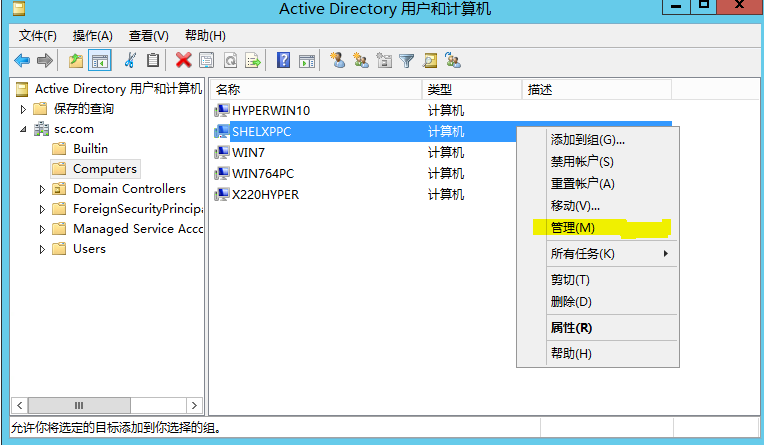
Task: Create new user icon
Action: [337, 60]
